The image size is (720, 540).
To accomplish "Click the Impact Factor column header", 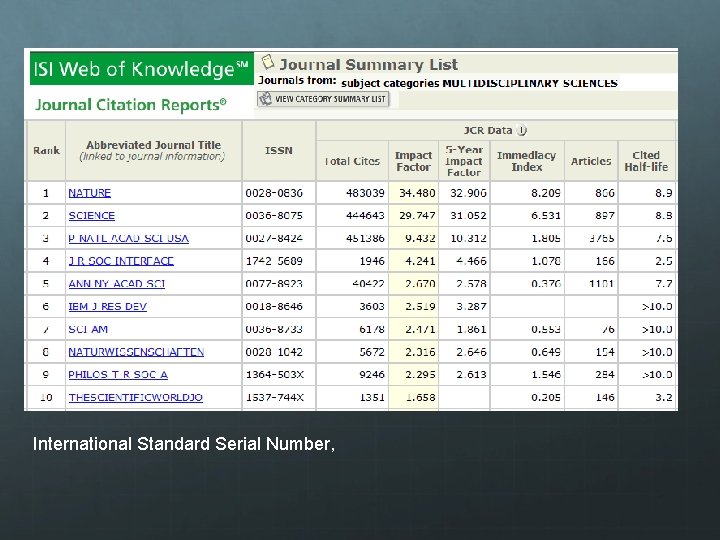I will tap(414, 161).
